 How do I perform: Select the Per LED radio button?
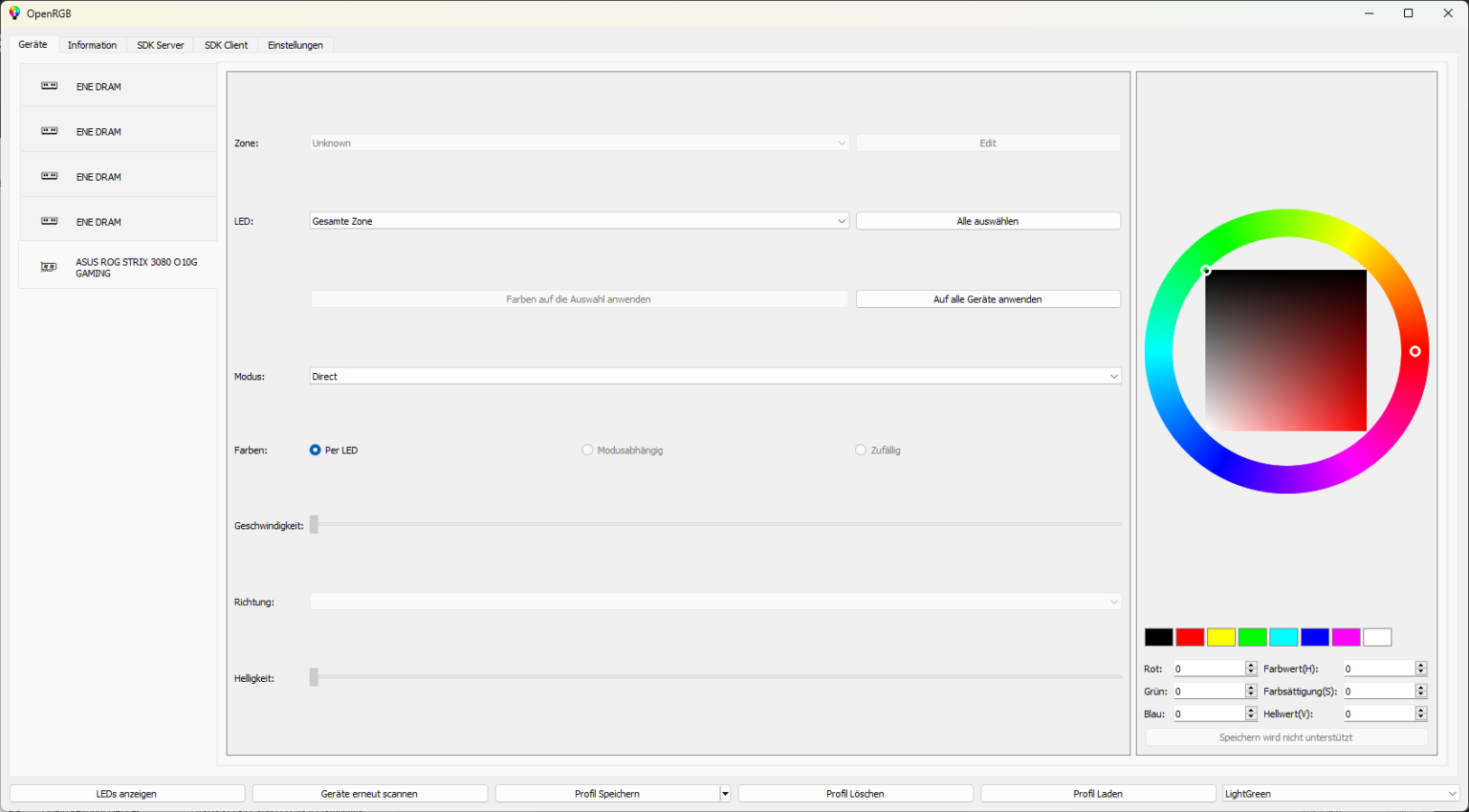pos(316,450)
